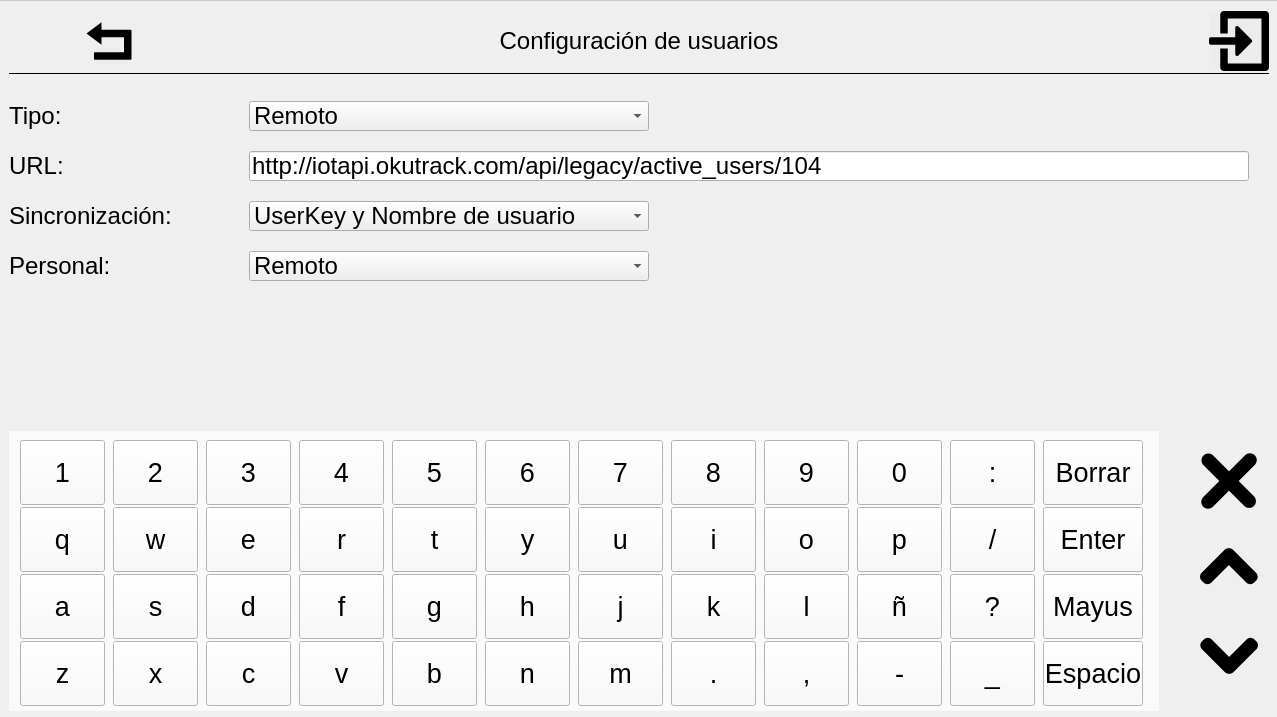Click the exit icon at top right

1238,41
